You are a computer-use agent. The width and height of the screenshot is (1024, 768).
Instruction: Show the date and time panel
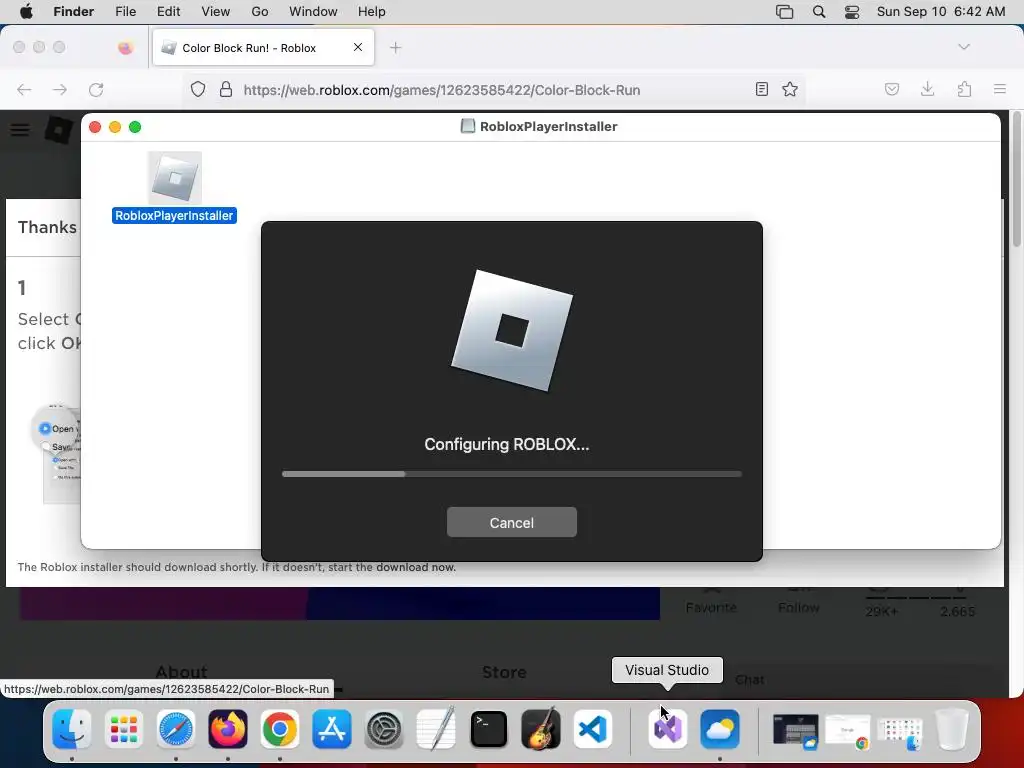click(940, 12)
